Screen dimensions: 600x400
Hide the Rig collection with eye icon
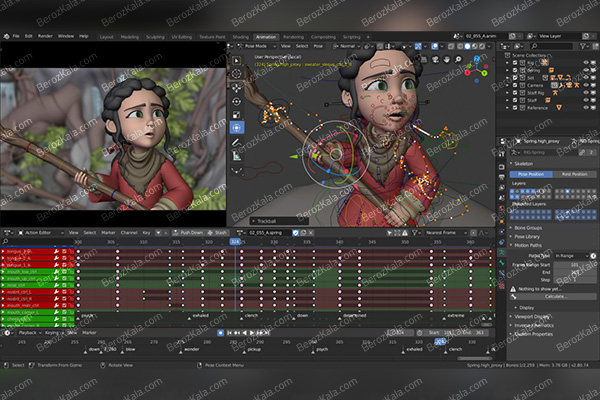tap(586, 63)
